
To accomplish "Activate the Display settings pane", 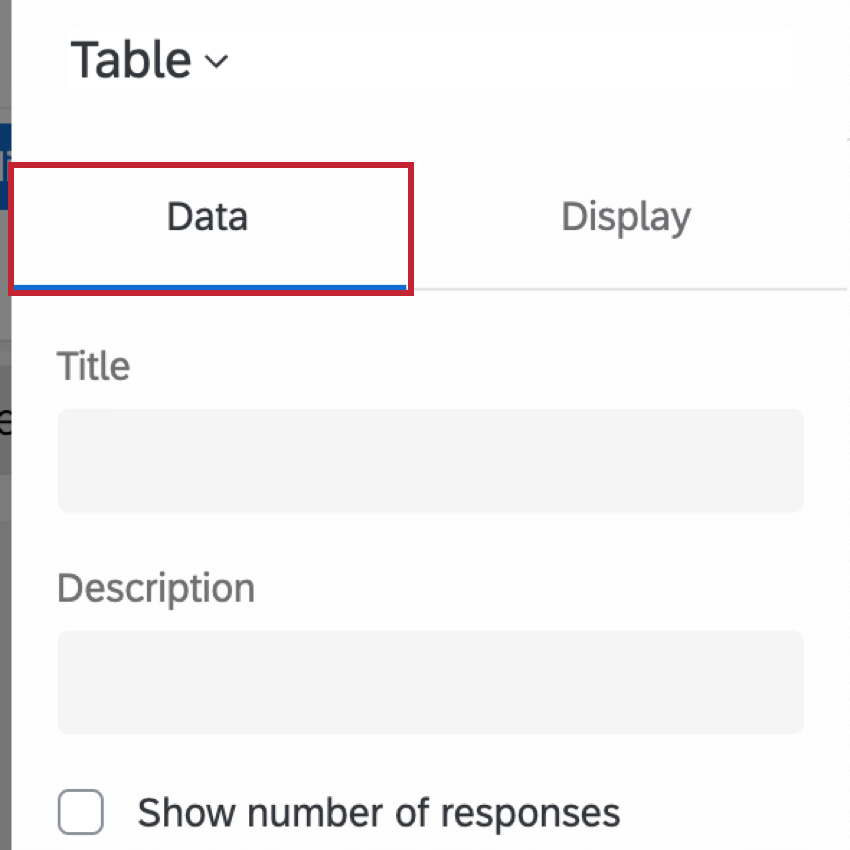I will click(626, 216).
